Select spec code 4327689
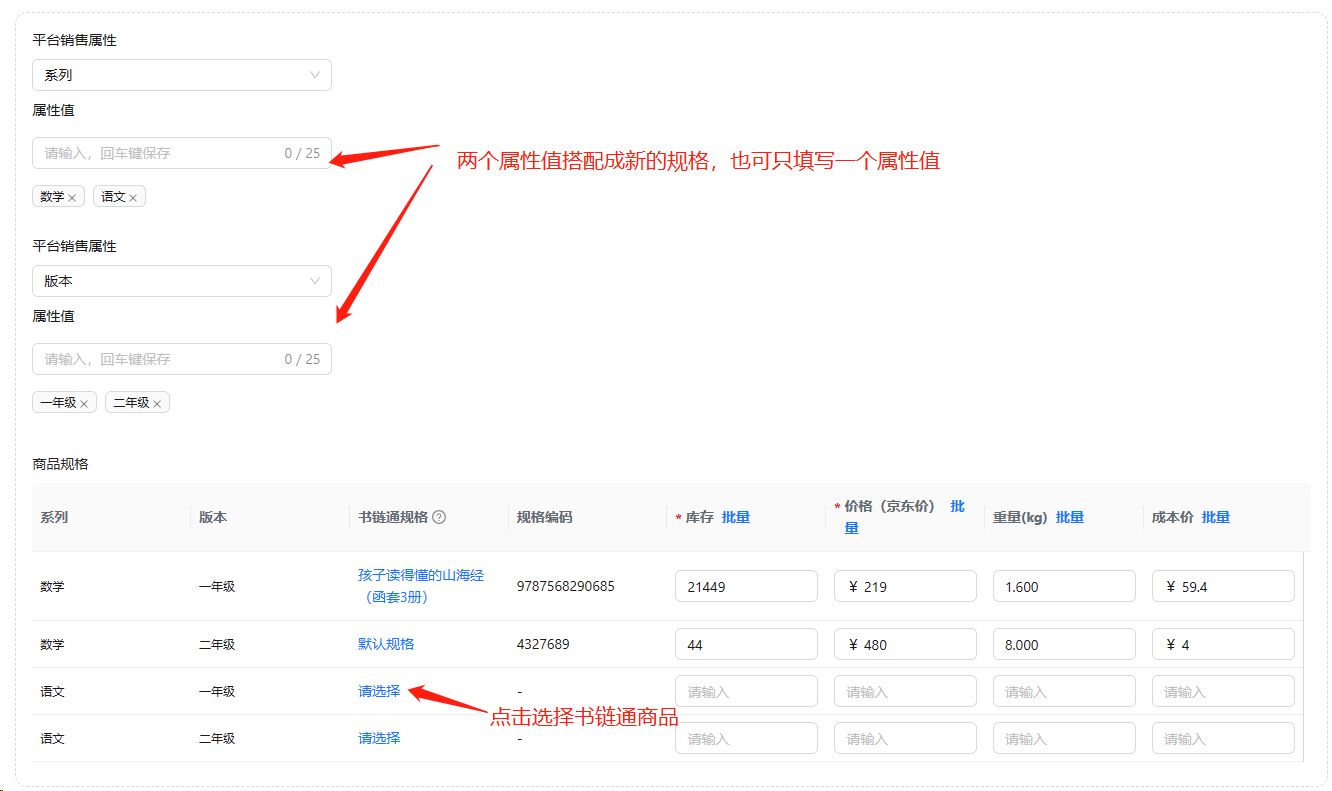Viewport: 1332px width, 791px height. click(543, 644)
